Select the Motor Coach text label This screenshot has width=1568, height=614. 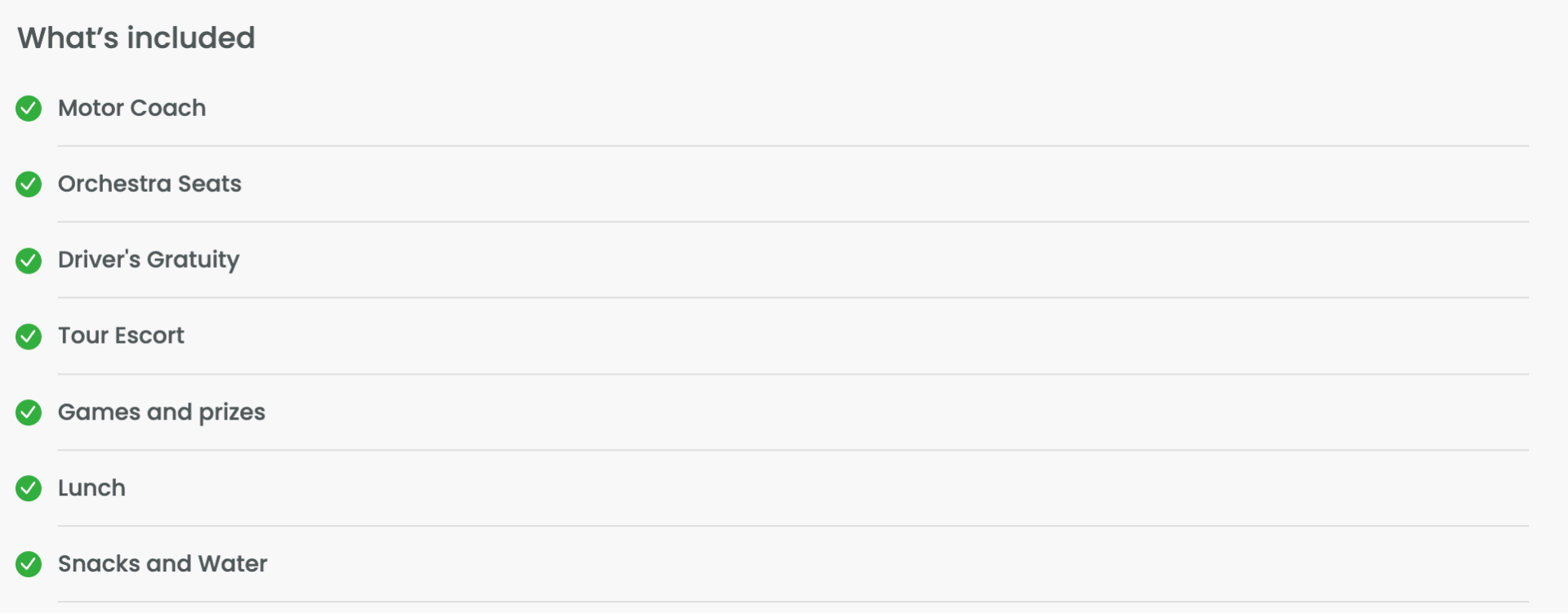pos(132,108)
